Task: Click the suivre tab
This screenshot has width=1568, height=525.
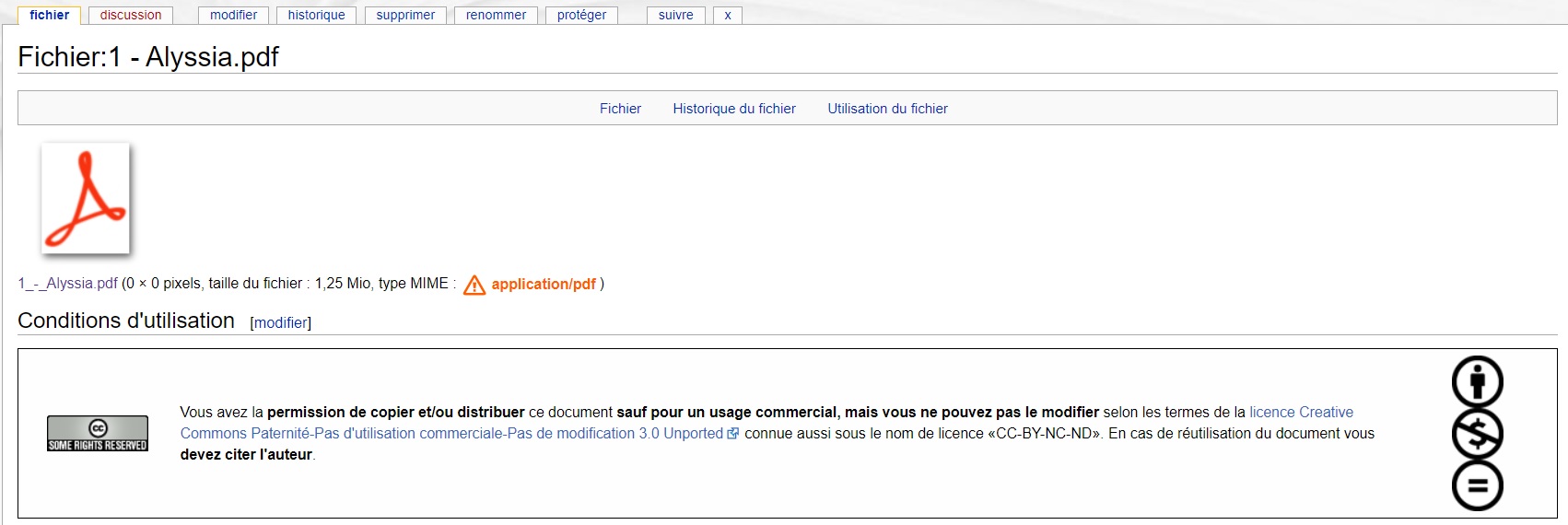Action: (x=675, y=15)
